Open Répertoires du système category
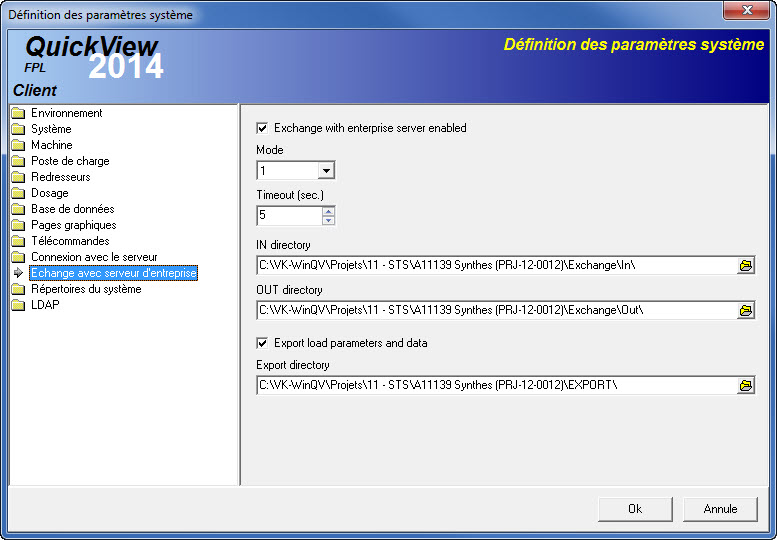 [86, 289]
